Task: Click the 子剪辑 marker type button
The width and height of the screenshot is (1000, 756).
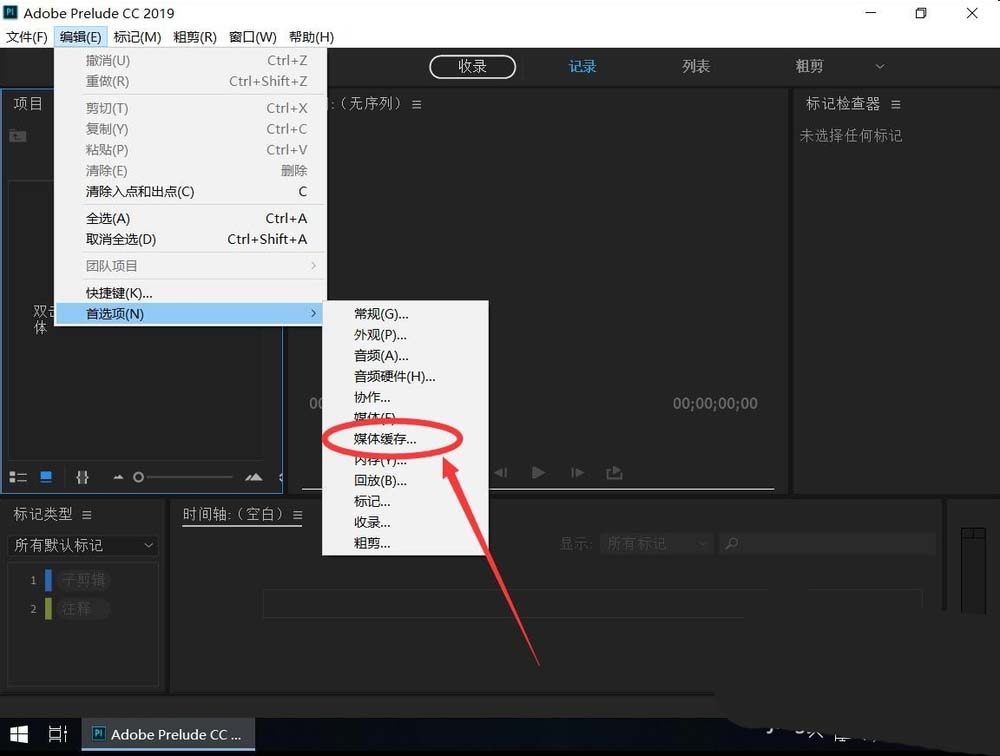Action: click(x=83, y=580)
